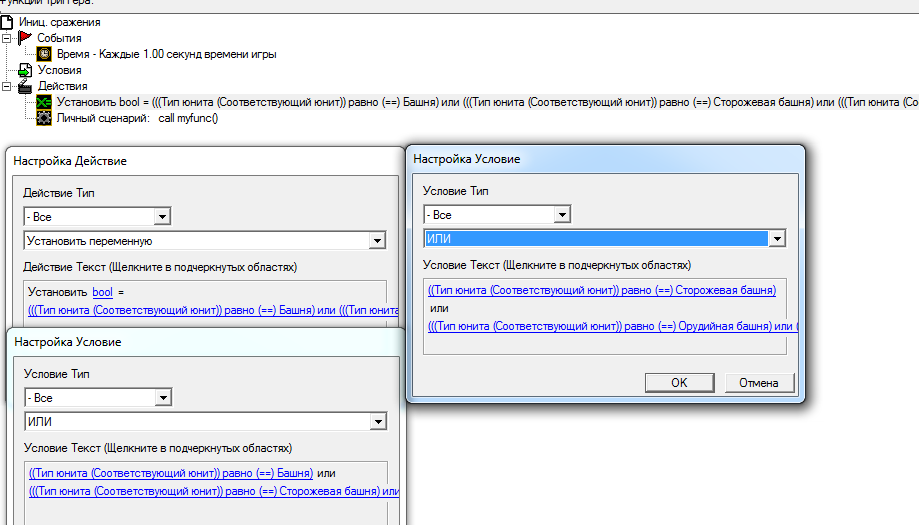This screenshot has height=525, width=919.
Task: Select the Иниц. сражения trigger name
Action: pyautogui.click(x=59, y=22)
